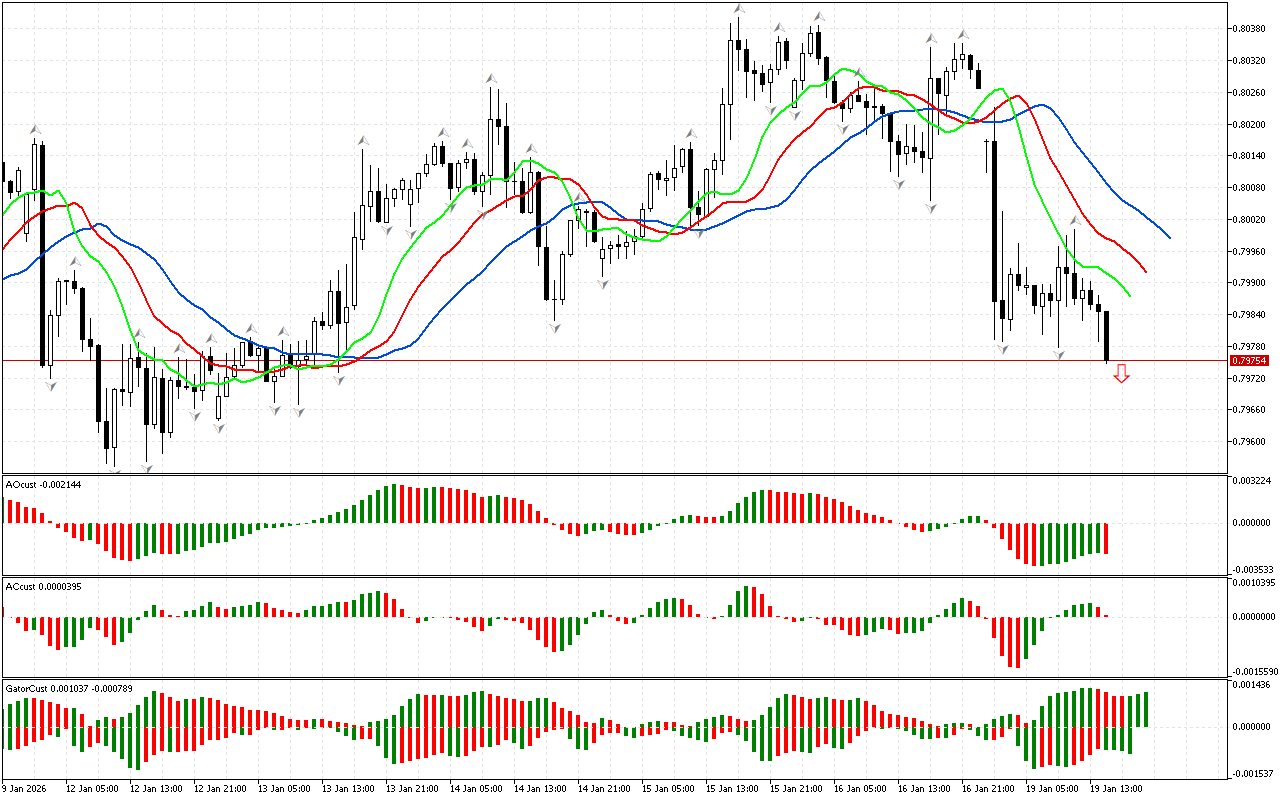Click the right end of the blue Alligator line
Screen dimensions: 1280x800
click(1168, 237)
